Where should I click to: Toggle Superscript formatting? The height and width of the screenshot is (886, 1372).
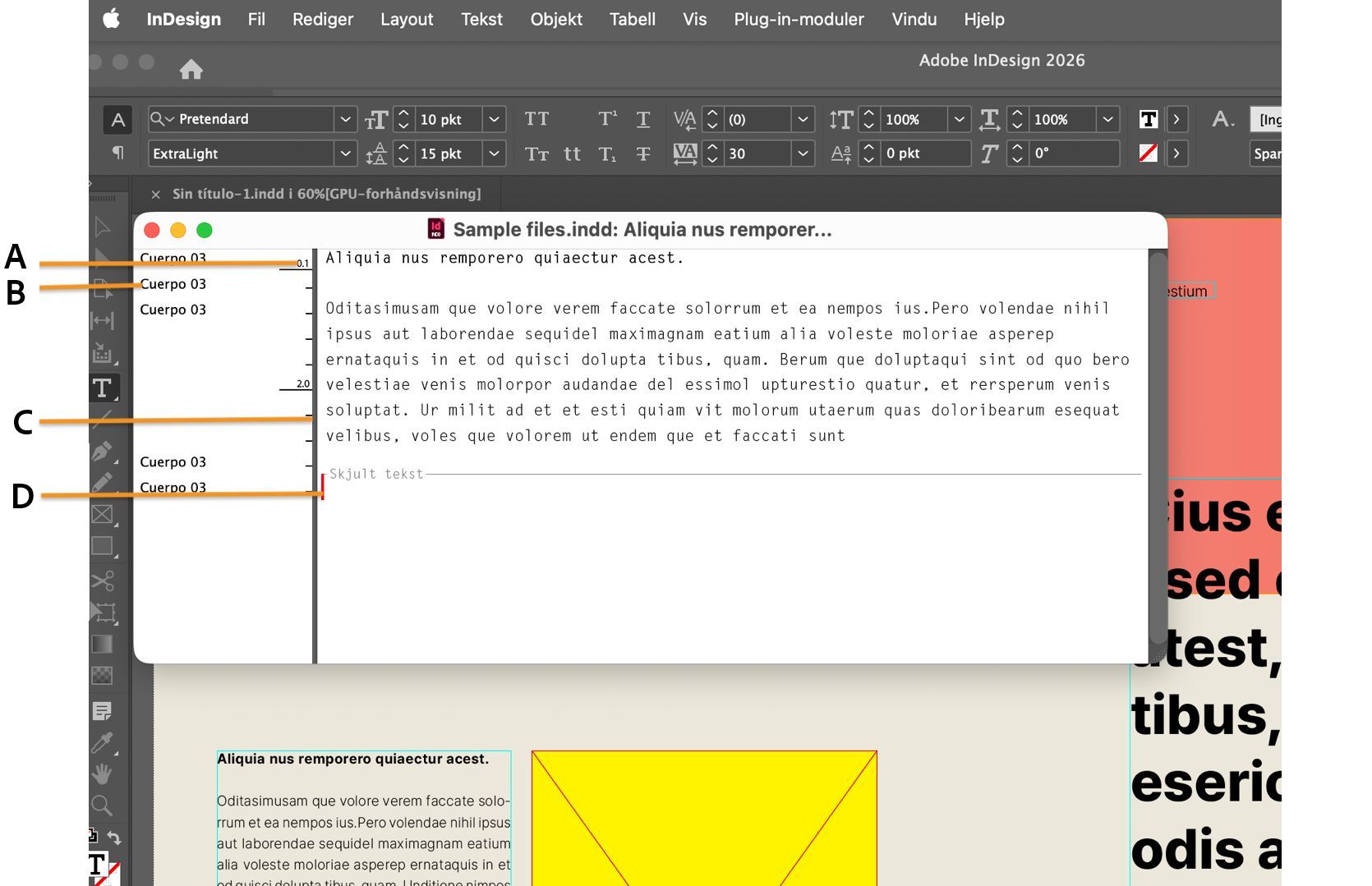click(x=608, y=119)
